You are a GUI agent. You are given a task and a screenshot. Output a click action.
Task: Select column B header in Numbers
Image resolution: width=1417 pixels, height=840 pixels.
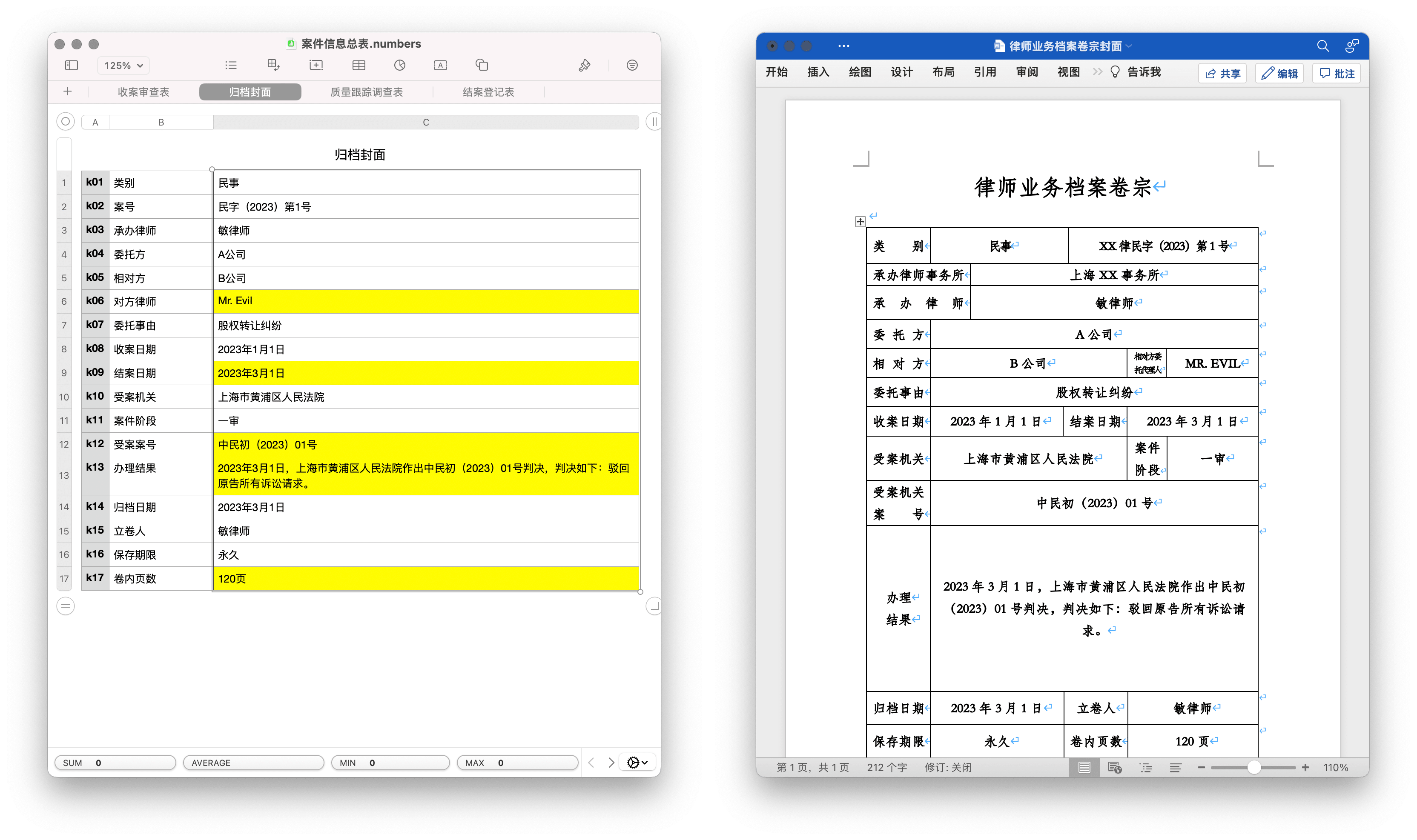[161, 122]
